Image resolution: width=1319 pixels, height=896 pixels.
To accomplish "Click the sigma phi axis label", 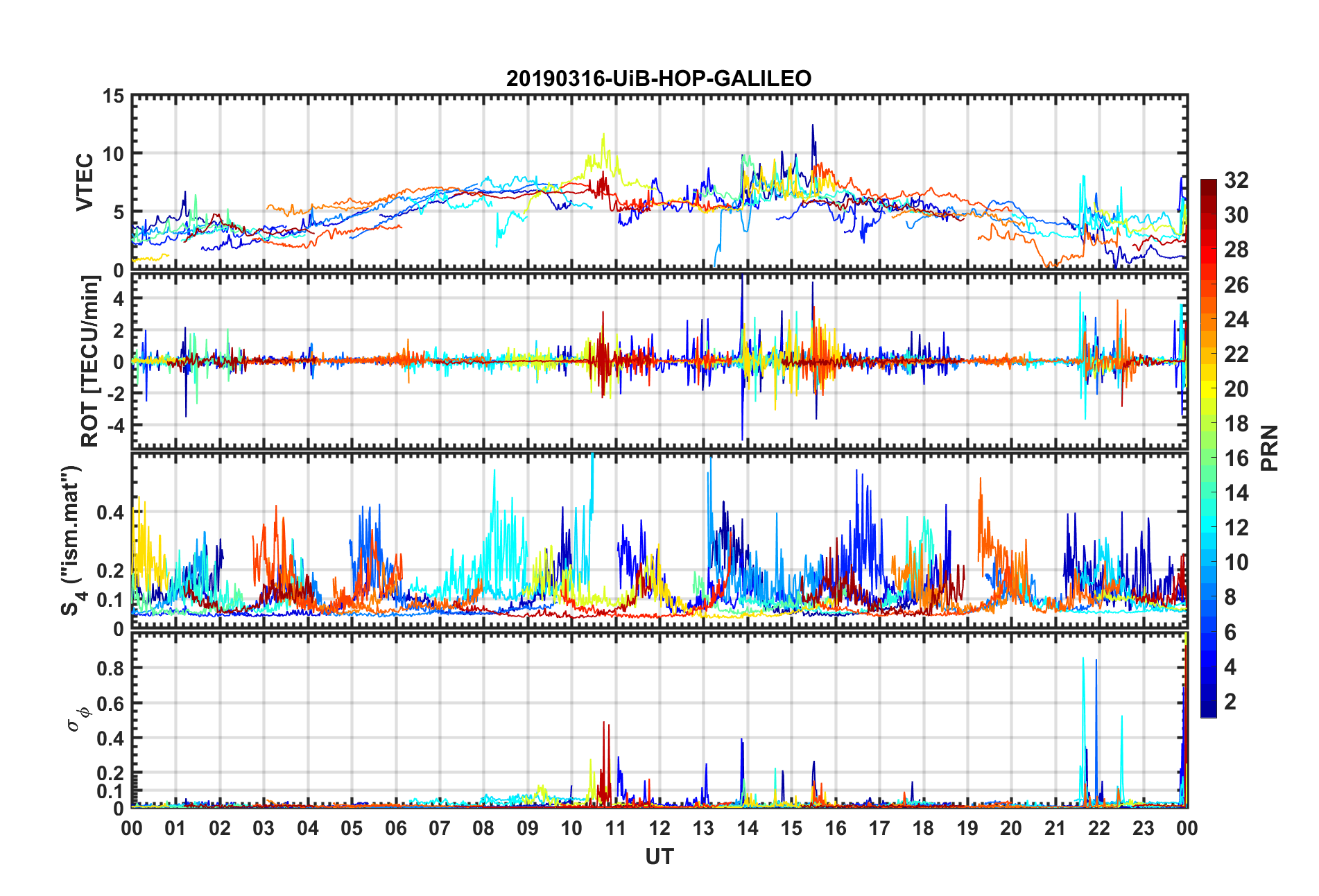I will click(x=78, y=720).
